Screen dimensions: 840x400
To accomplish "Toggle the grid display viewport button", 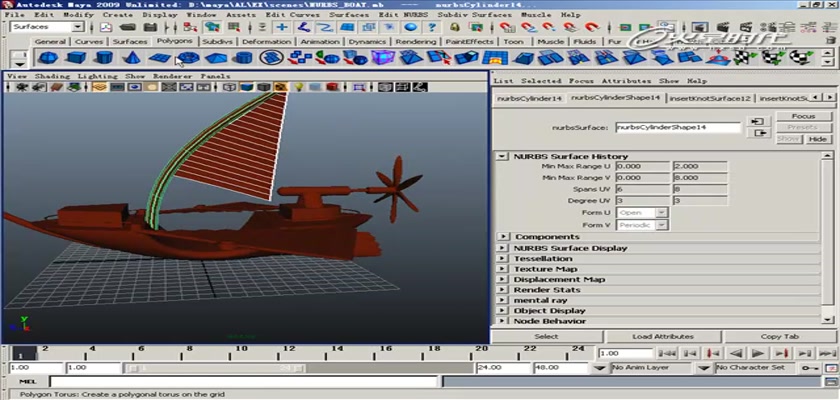I will (x=100, y=87).
